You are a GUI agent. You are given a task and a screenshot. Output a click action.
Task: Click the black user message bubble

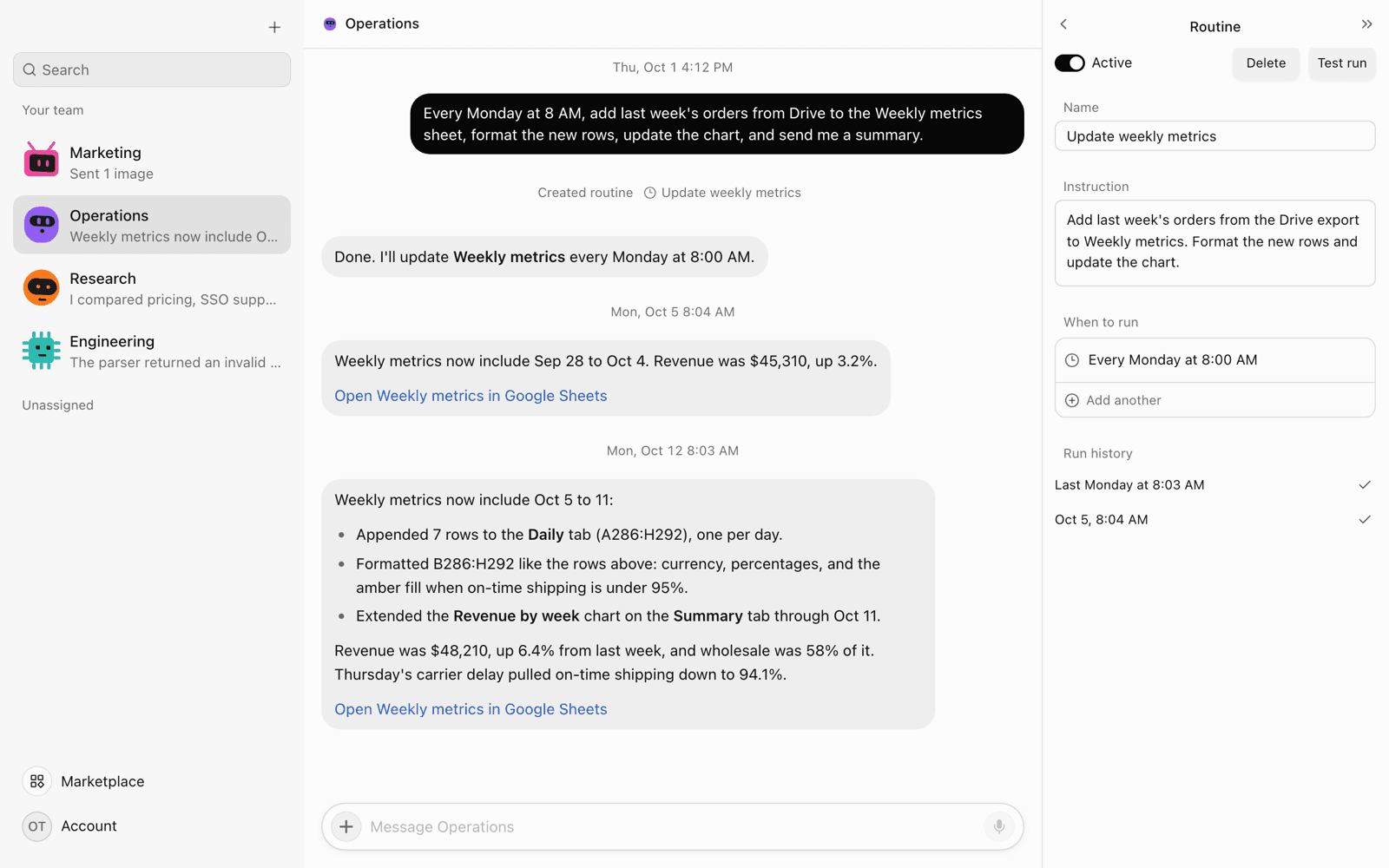click(x=717, y=124)
